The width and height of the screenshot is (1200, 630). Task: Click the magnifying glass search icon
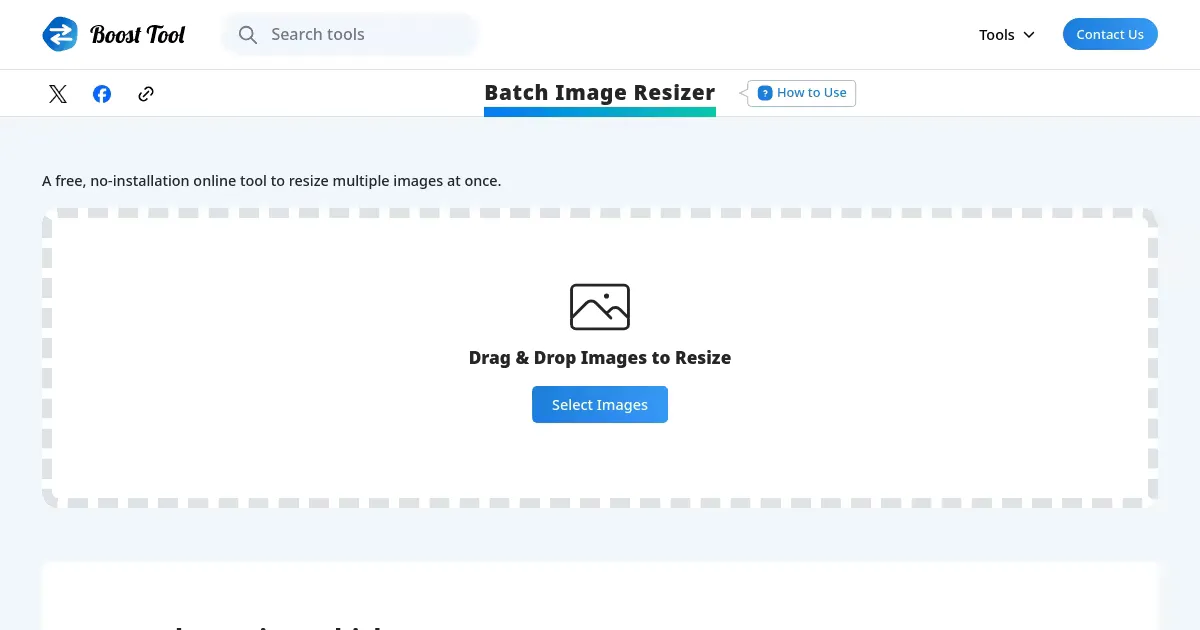point(248,35)
